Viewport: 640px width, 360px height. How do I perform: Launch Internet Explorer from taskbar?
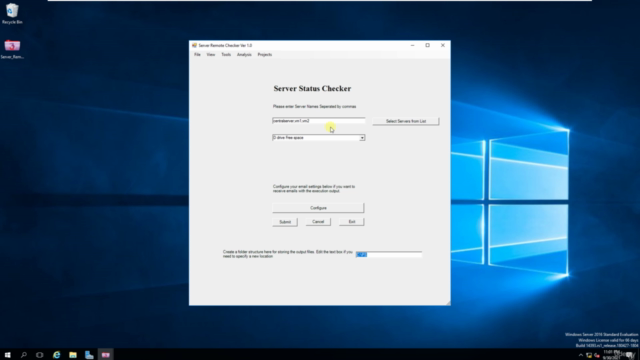56,355
